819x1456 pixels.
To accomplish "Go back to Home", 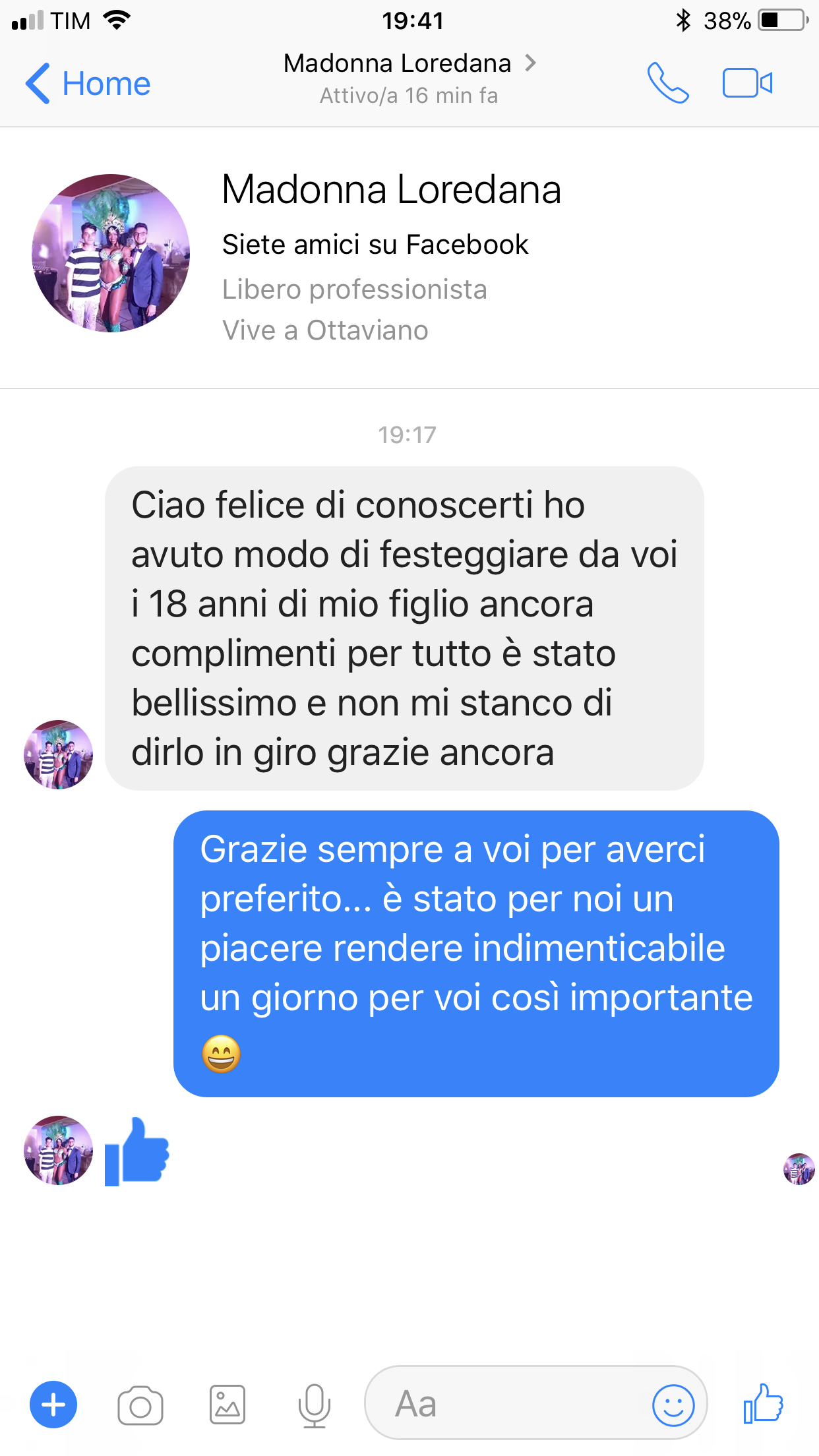I will pos(88,84).
